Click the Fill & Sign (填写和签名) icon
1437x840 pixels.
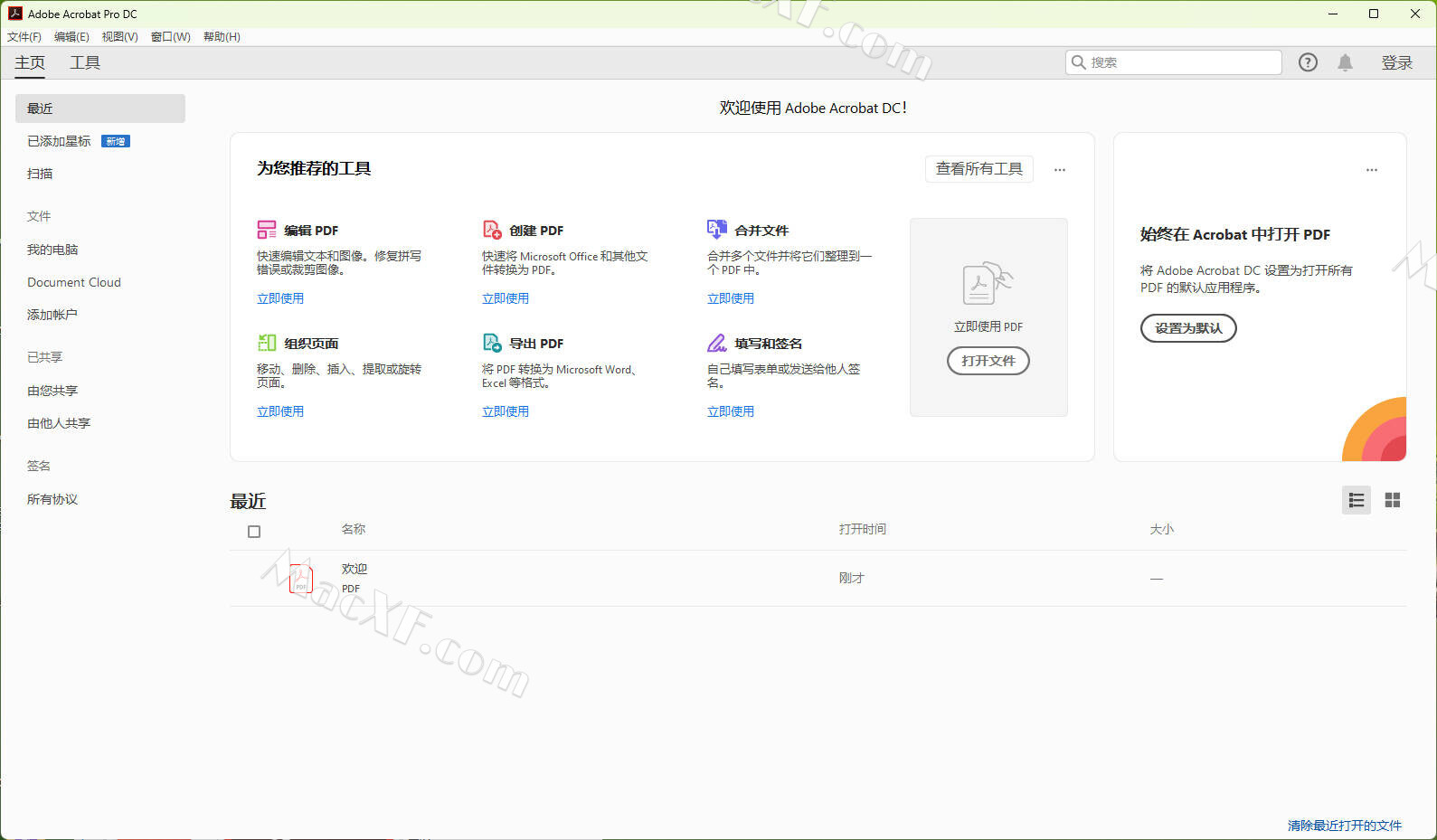click(717, 343)
